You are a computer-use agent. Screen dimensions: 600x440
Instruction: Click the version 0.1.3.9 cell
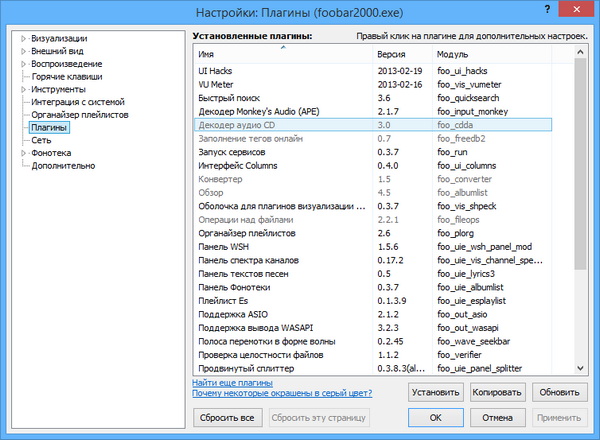click(x=392, y=301)
